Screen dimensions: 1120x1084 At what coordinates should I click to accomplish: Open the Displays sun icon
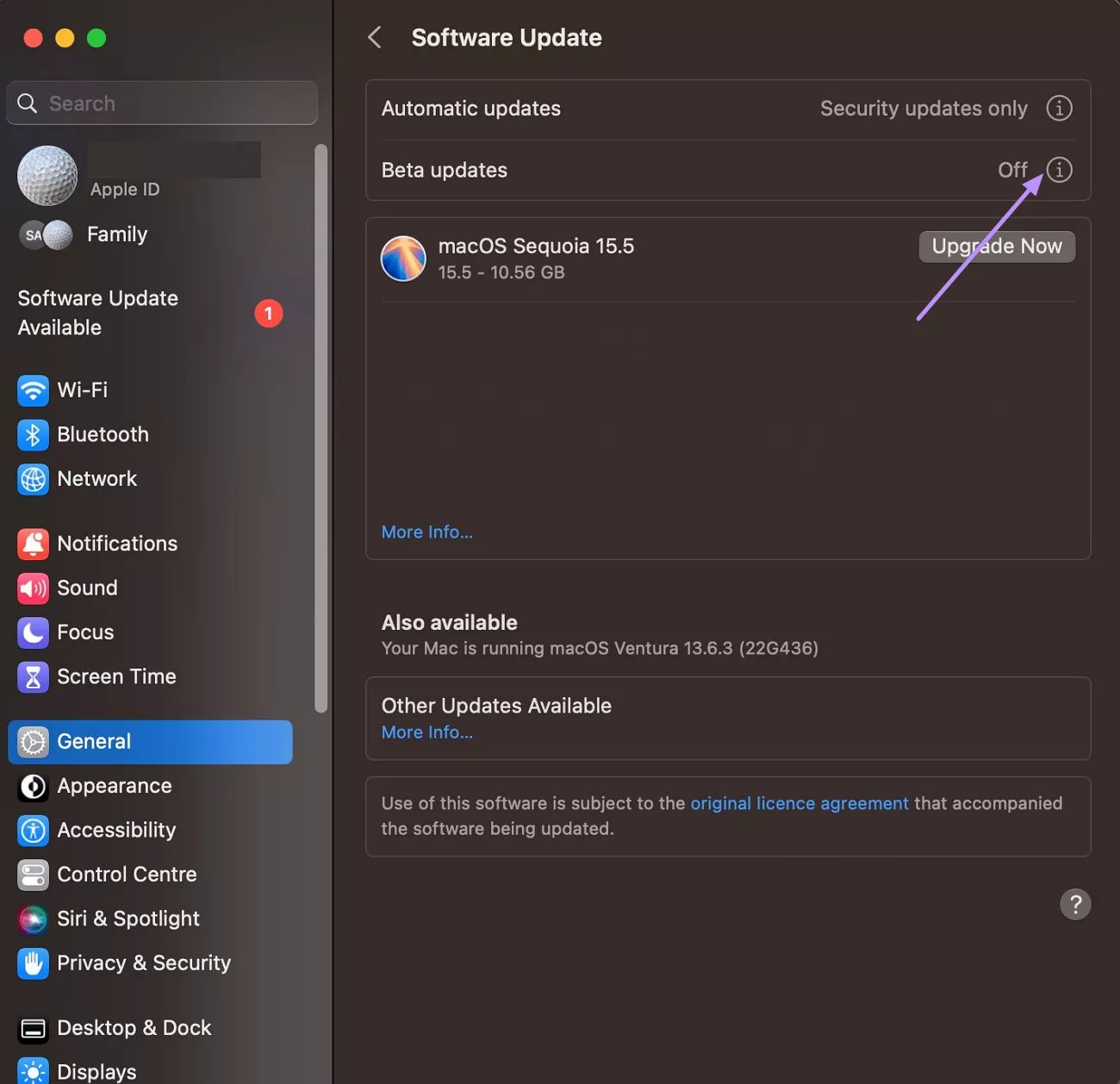click(x=33, y=1072)
